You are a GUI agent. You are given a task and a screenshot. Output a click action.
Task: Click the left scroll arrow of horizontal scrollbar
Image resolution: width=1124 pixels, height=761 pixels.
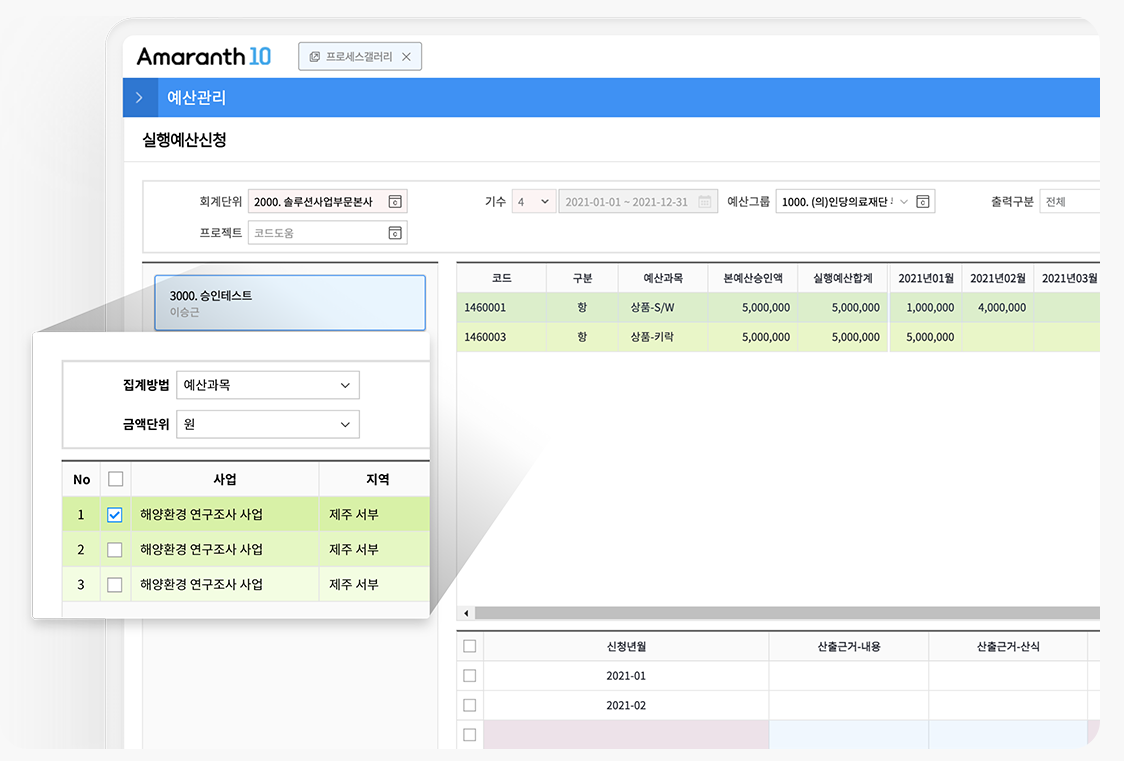click(466, 613)
